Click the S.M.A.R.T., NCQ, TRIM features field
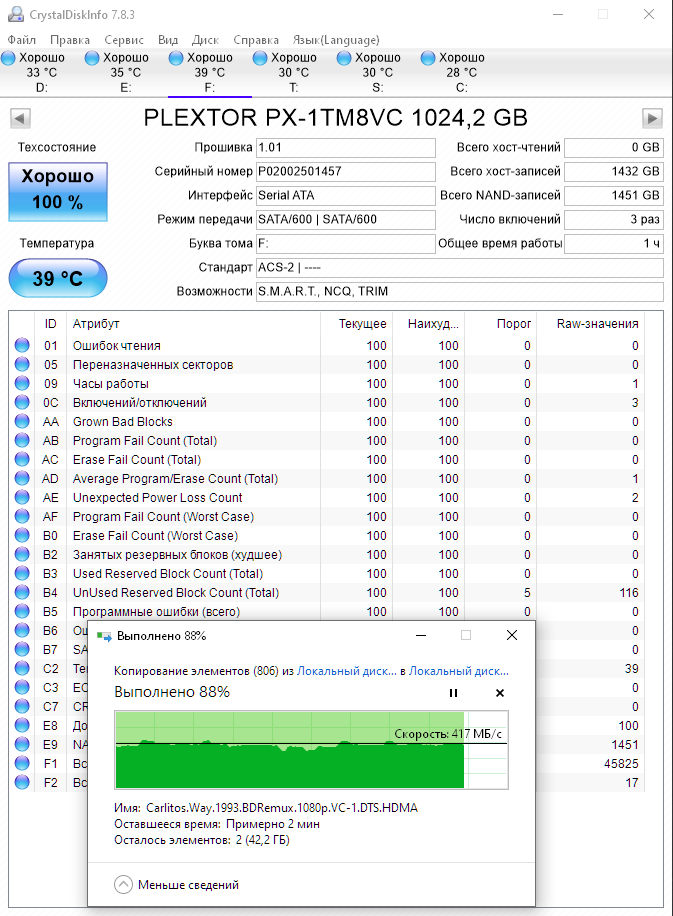The image size is (673, 916). pyautogui.click(x=460, y=292)
